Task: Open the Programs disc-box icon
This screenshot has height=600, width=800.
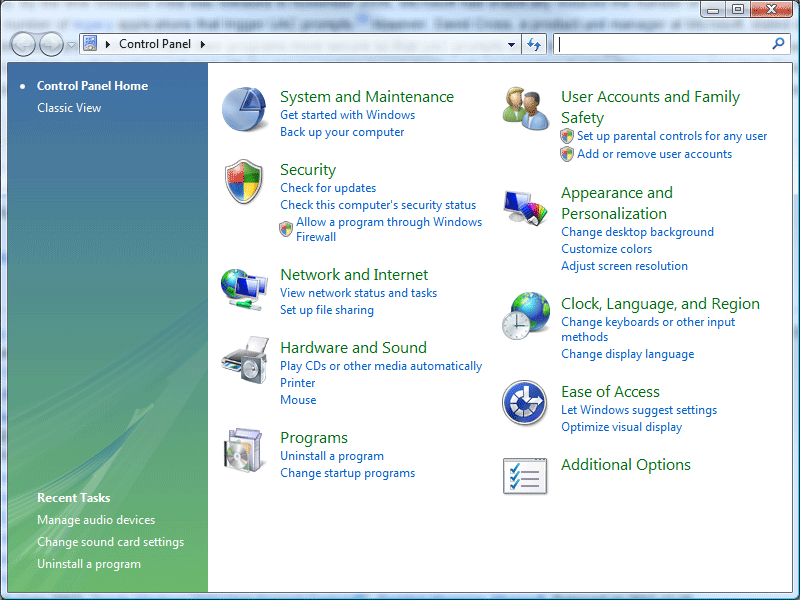Action: tap(244, 450)
